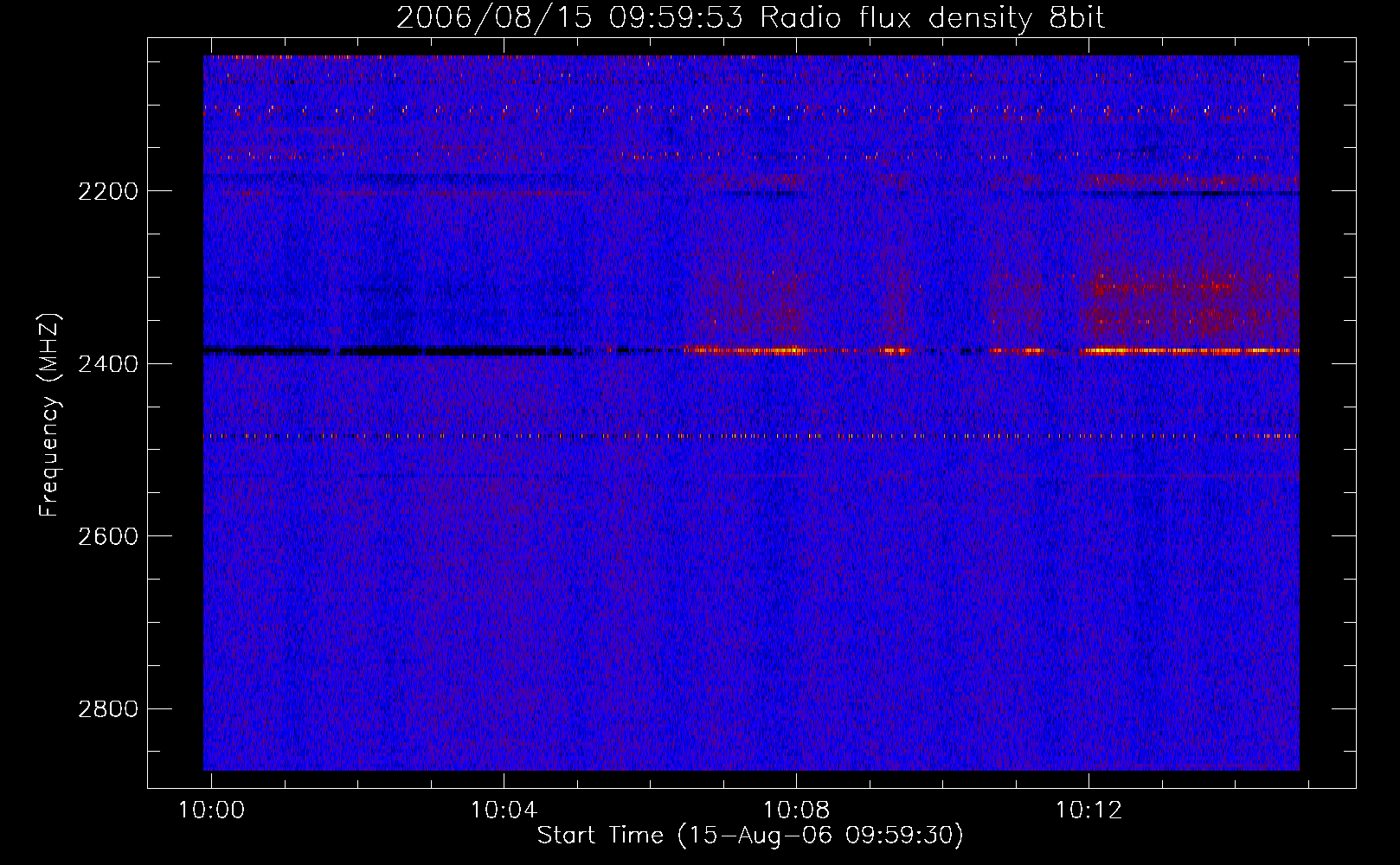Click the 10:08 time axis label
The width and height of the screenshot is (1400, 865).
(x=796, y=810)
